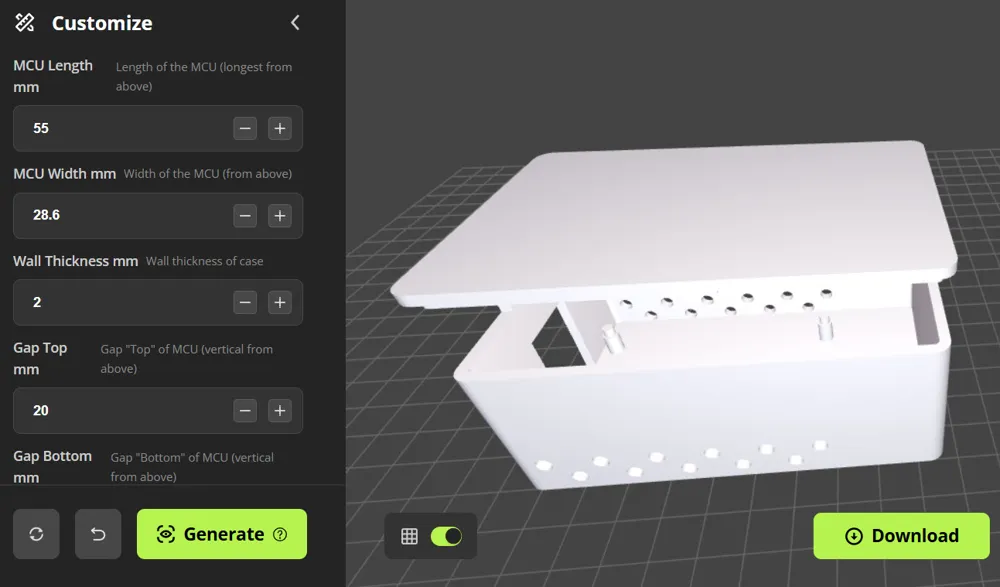The image size is (1000, 587).
Task: Toggle the grid display switch off
Action: click(449, 536)
